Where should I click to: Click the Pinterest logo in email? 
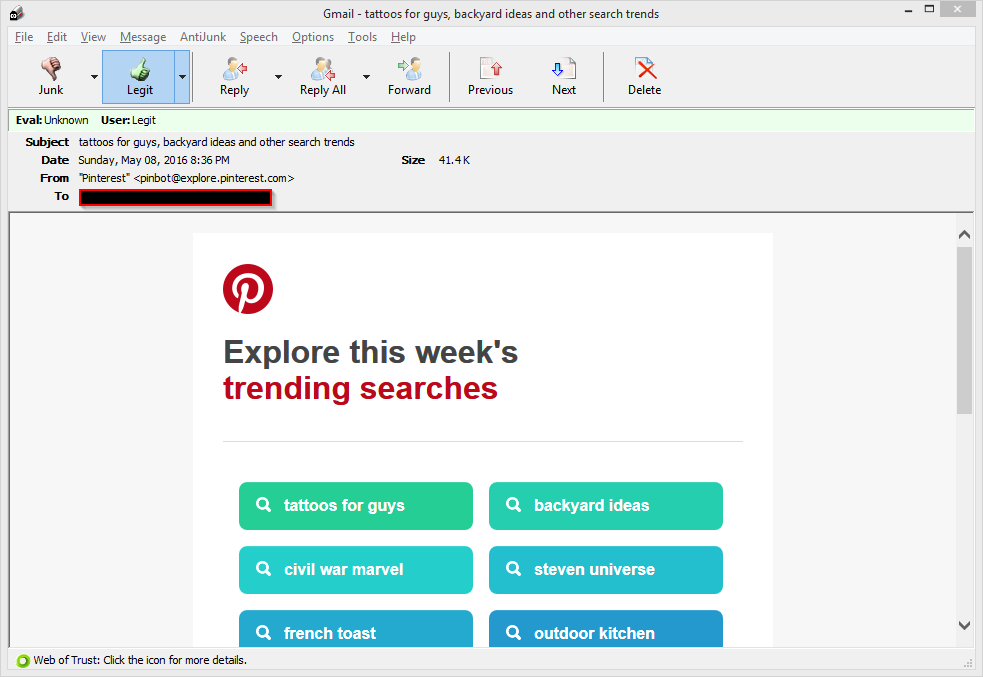coord(248,289)
